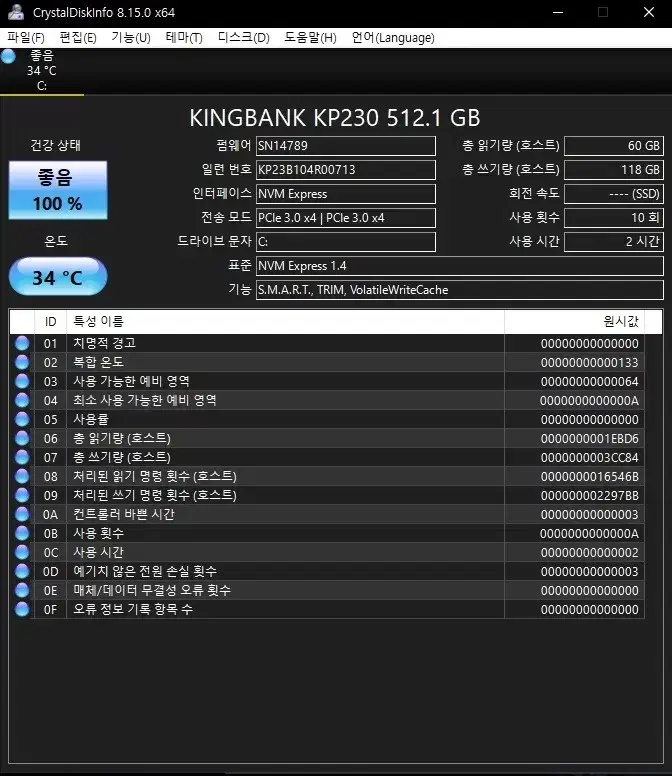Click the status orb for 08 처리된 읽기 명령 횟수
The height and width of the screenshot is (776, 672).
pyautogui.click(x=22, y=476)
